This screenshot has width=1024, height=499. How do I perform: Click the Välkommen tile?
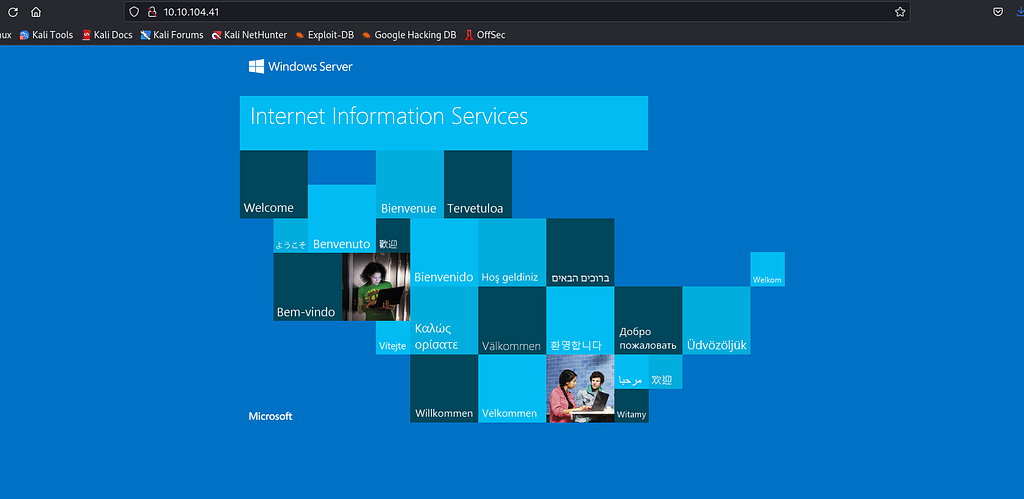pyautogui.click(x=512, y=321)
